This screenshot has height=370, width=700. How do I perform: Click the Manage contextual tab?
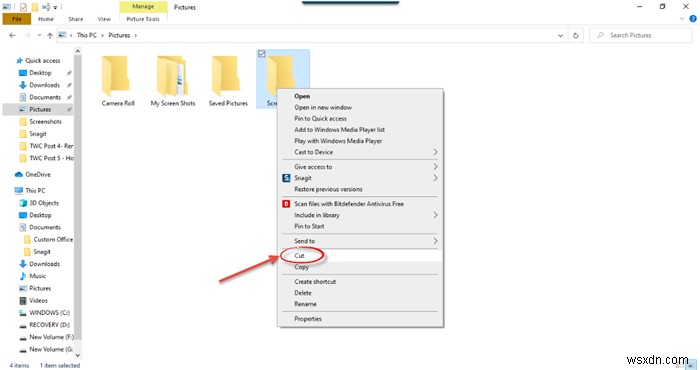pyautogui.click(x=143, y=7)
